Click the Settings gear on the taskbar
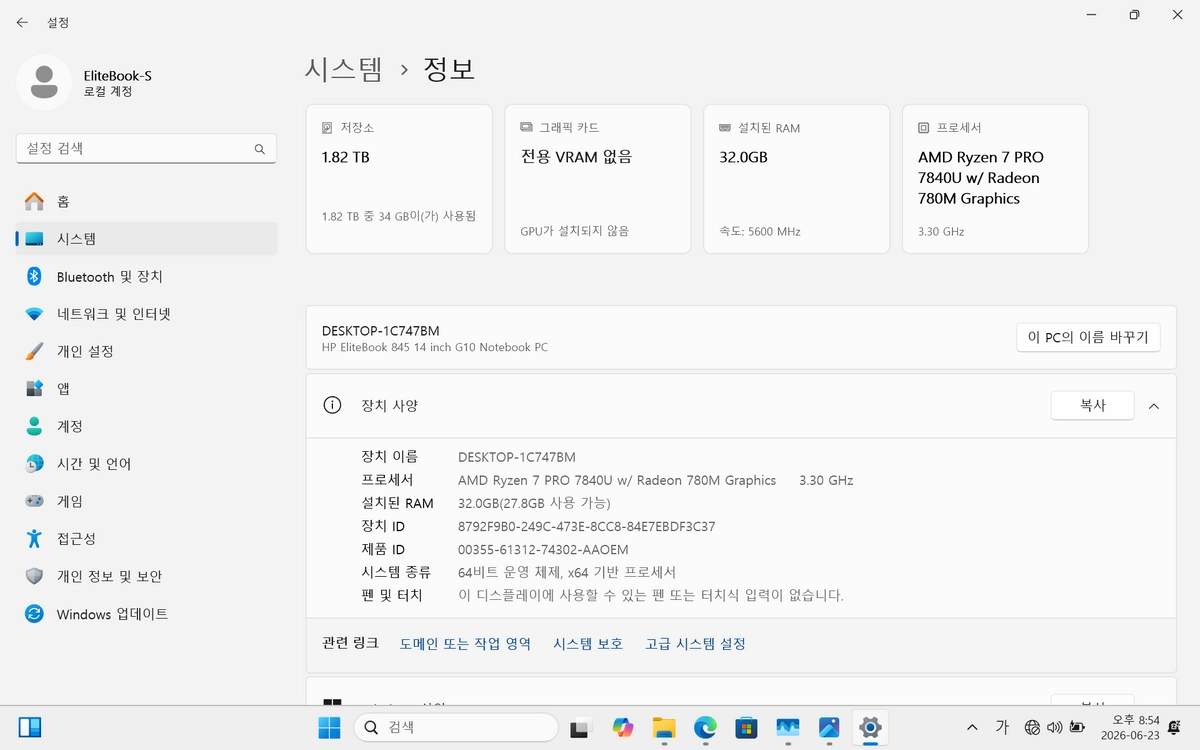The image size is (1200, 750). [x=870, y=727]
